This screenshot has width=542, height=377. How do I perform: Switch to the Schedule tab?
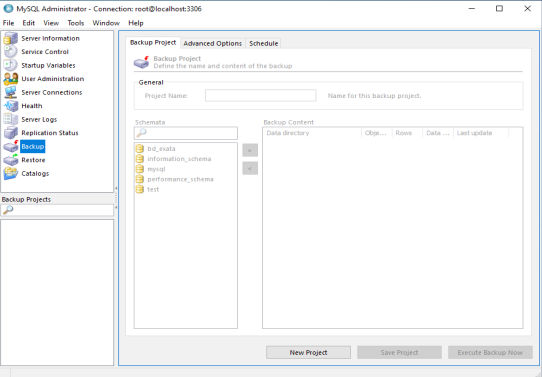(263, 44)
